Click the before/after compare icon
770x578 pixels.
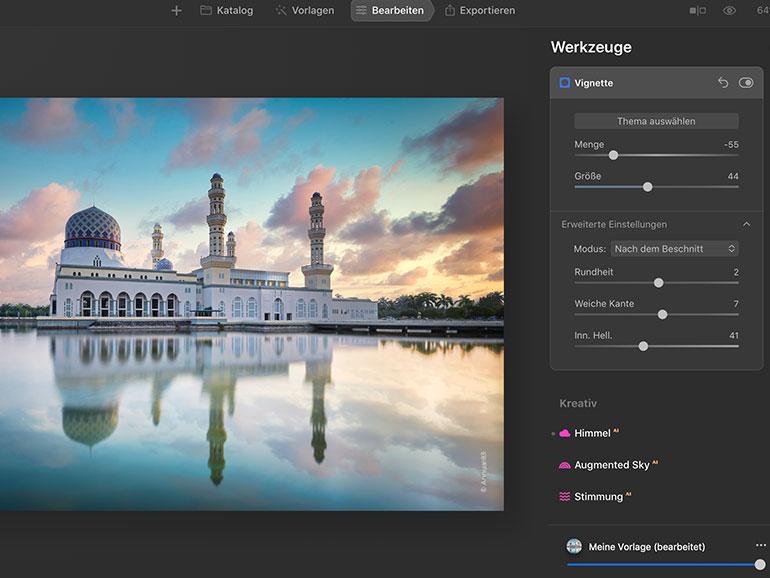[x=697, y=11]
